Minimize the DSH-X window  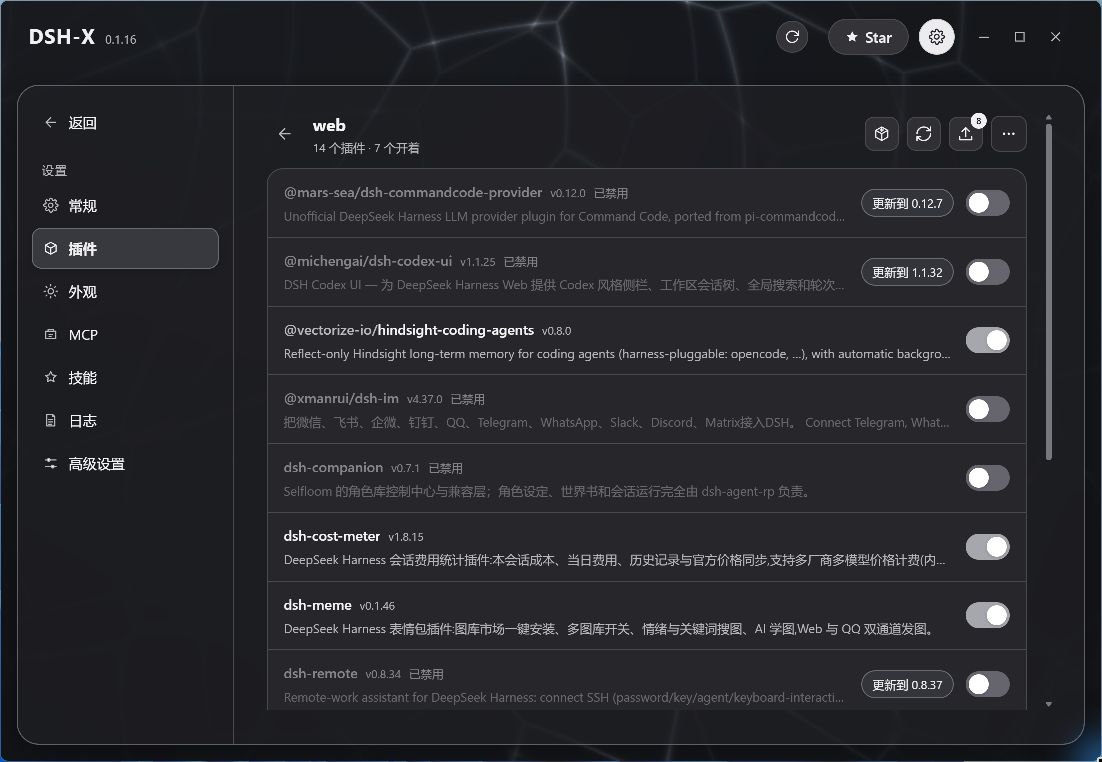pyautogui.click(x=984, y=37)
